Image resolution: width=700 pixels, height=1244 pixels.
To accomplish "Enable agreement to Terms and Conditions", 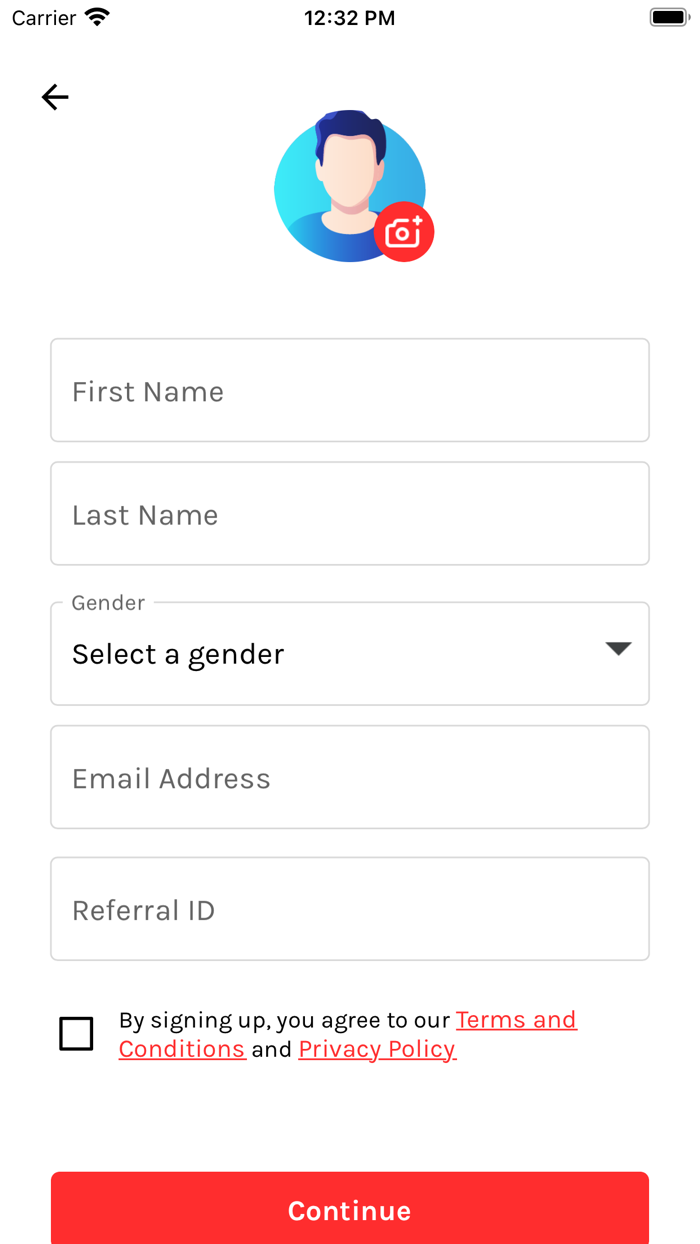I will point(76,1034).
